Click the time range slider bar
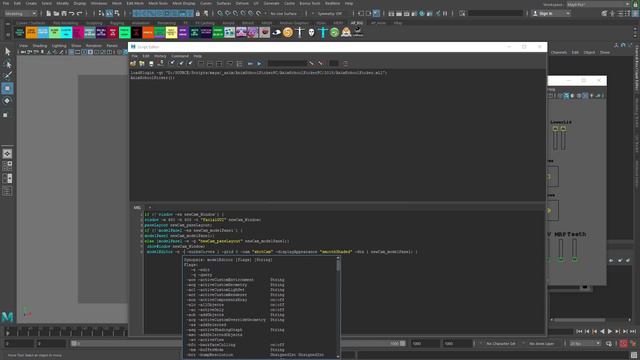The width and height of the screenshot is (640, 360). pos(239,344)
